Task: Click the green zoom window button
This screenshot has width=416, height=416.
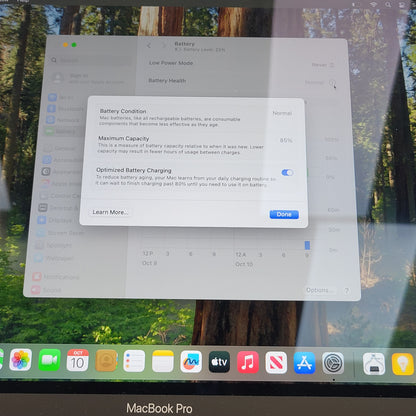Action: pos(74,45)
